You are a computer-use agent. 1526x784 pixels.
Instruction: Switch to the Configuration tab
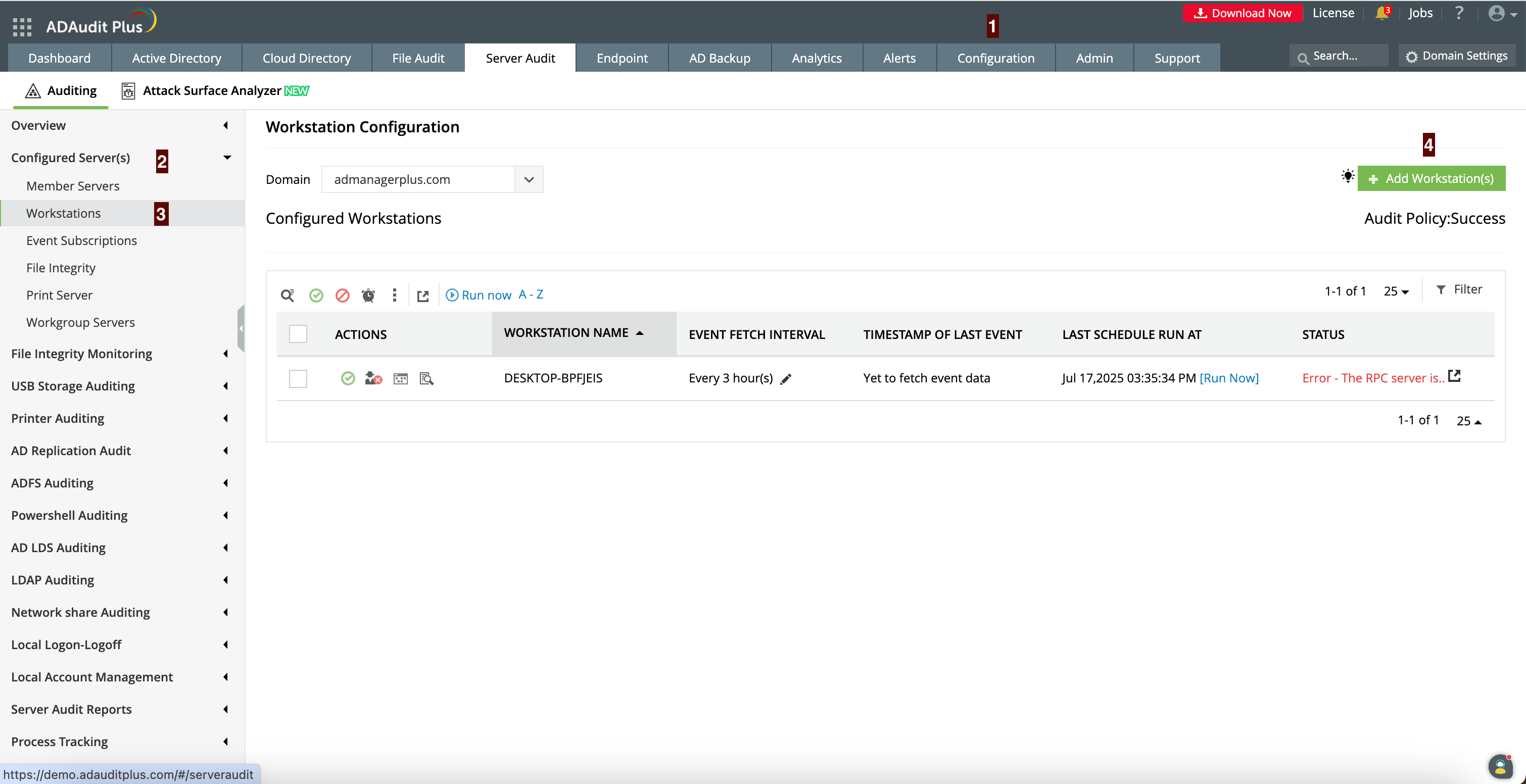[995, 58]
